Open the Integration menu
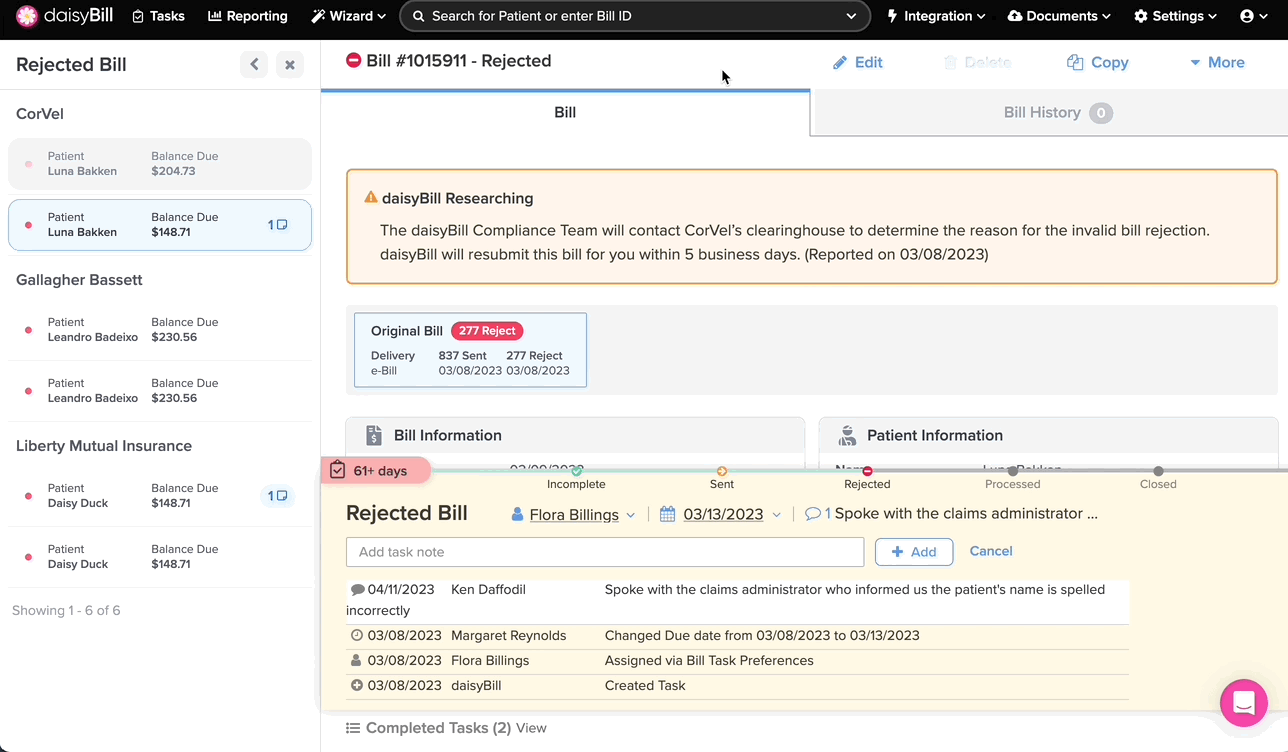This screenshot has width=1288, height=752. pyautogui.click(x=937, y=16)
